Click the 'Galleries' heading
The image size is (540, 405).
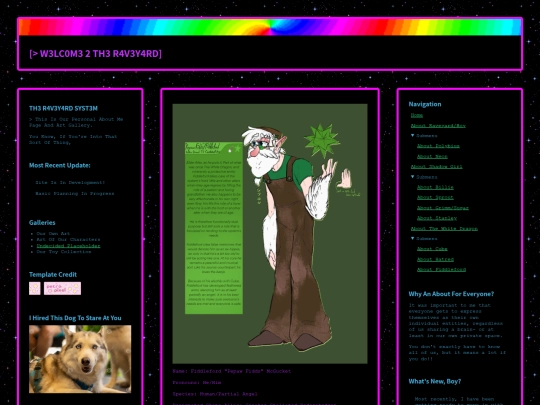[x=42, y=223]
